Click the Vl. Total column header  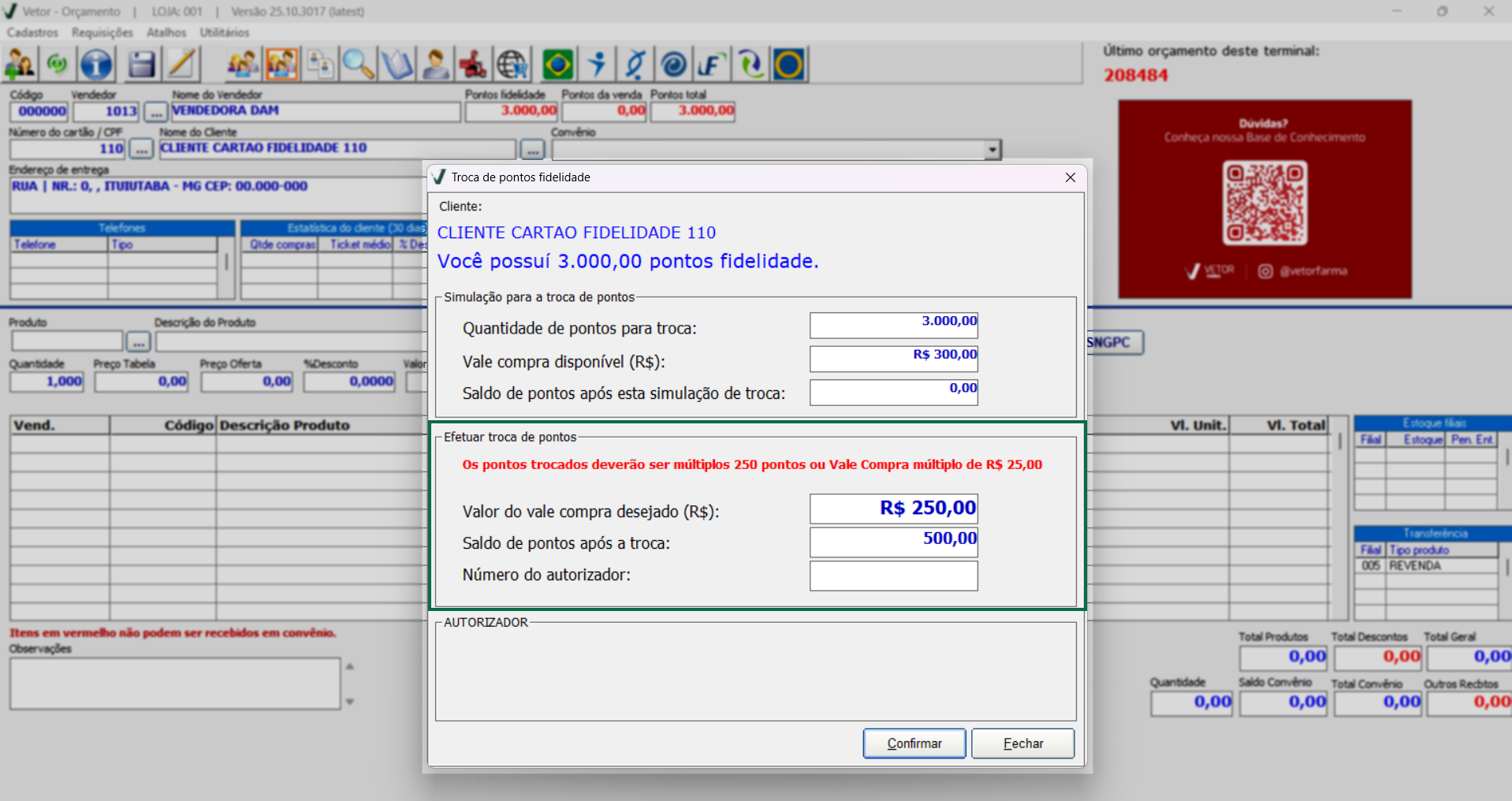point(1279,426)
